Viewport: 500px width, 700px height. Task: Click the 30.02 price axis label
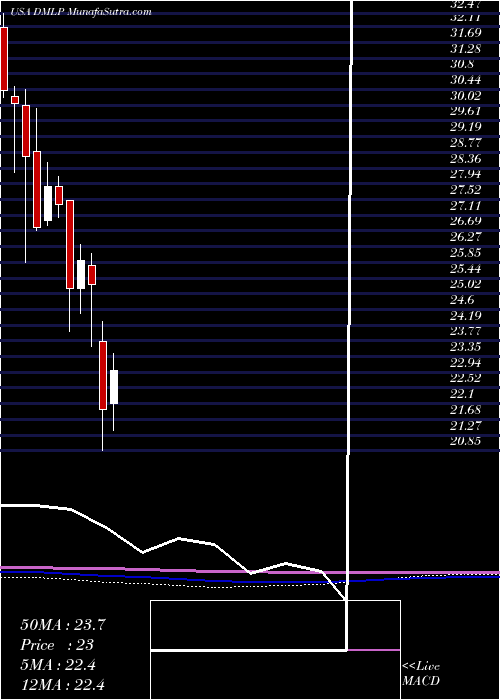tap(465, 96)
